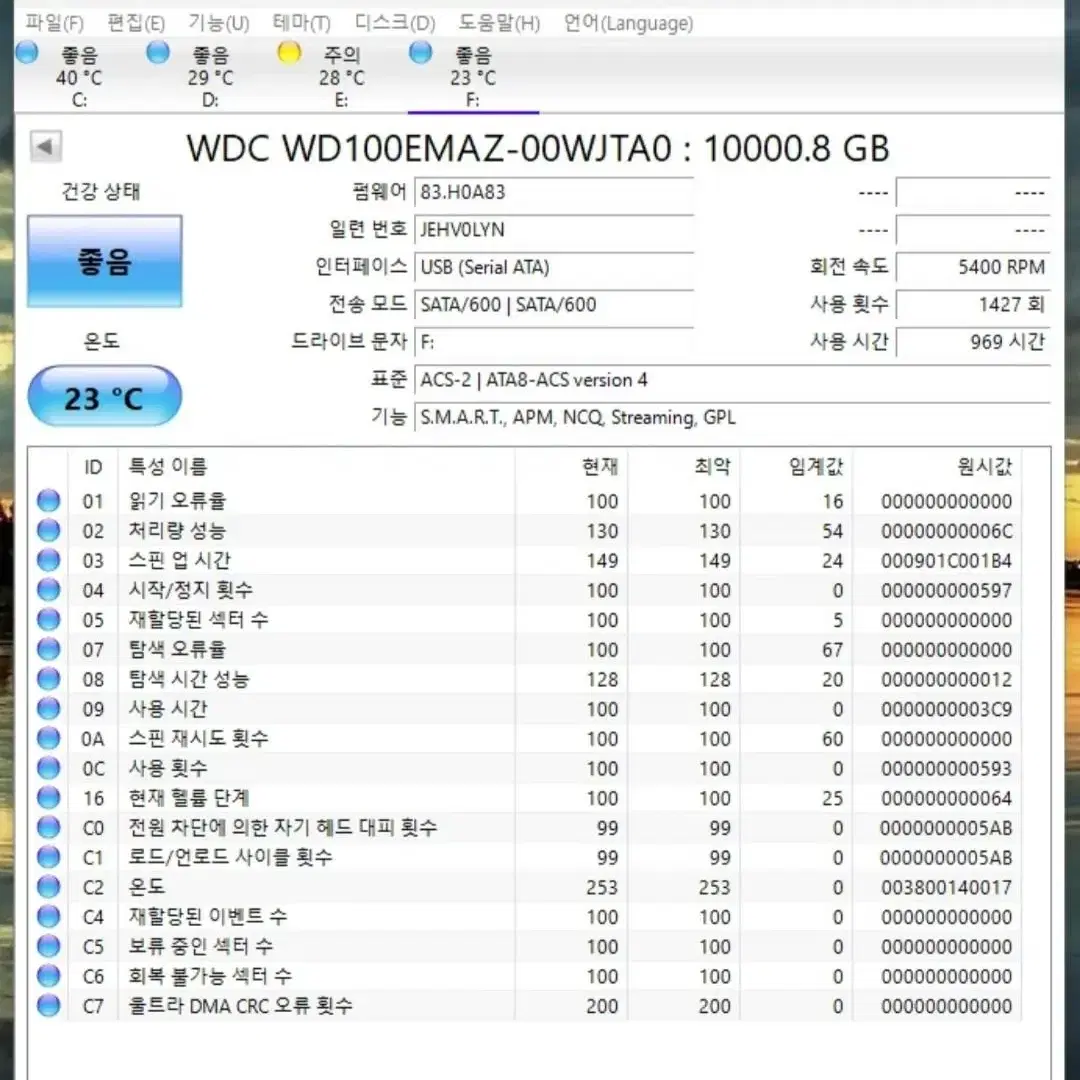Click the power-on hours value 969 시간
1080x1080 pixels.
[x=973, y=342]
